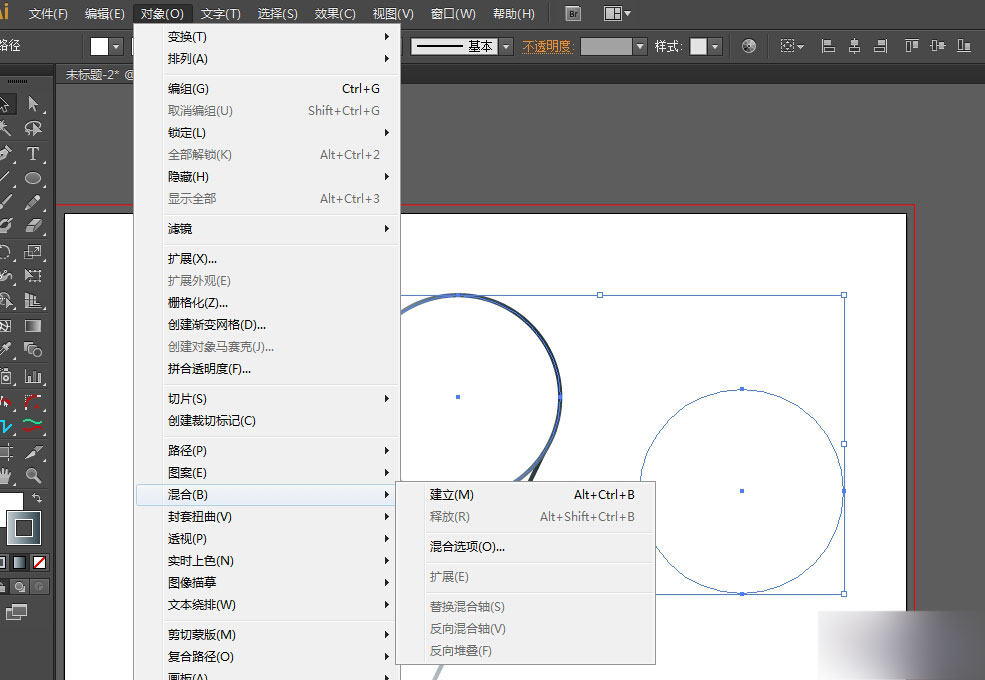Click the red dashed arc plugin tool
The image size is (985, 680).
tap(33, 402)
